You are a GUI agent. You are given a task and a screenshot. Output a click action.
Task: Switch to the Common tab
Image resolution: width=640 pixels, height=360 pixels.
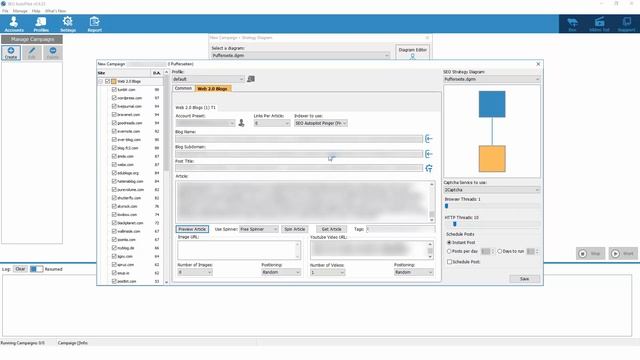pyautogui.click(x=183, y=88)
